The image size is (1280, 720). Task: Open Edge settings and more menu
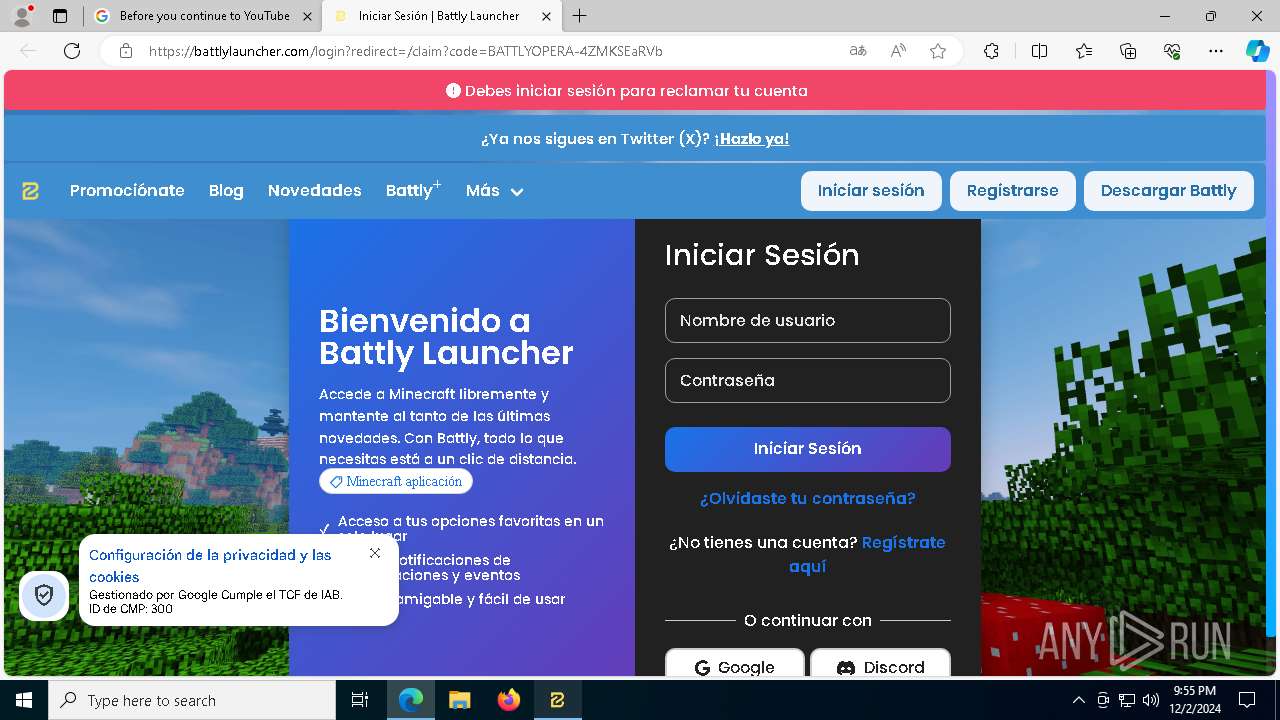pyautogui.click(x=1216, y=51)
